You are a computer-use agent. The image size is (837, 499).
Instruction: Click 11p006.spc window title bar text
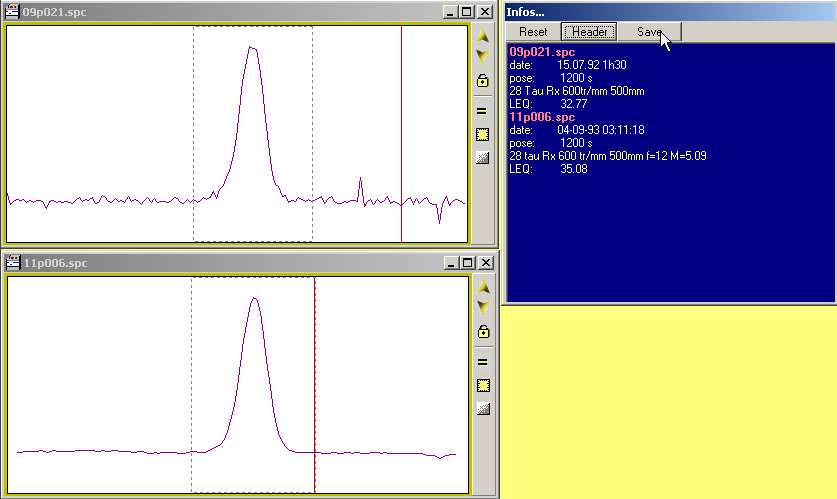coord(56,263)
